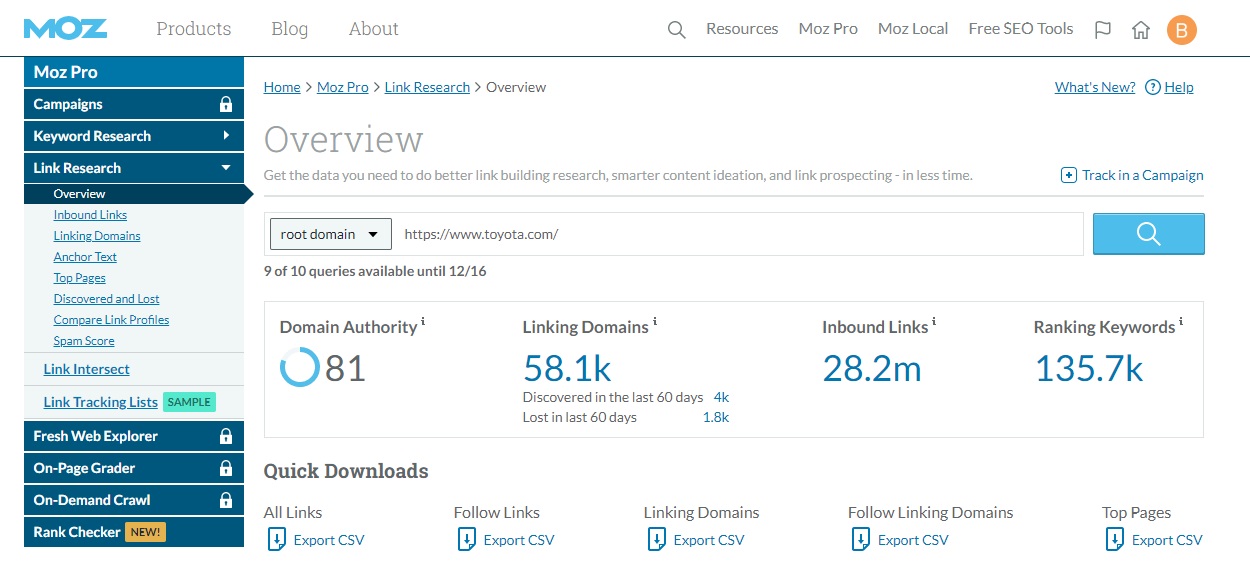Open Resources in the top navigation
Viewport: 1250px width, 583px height.
coord(742,29)
